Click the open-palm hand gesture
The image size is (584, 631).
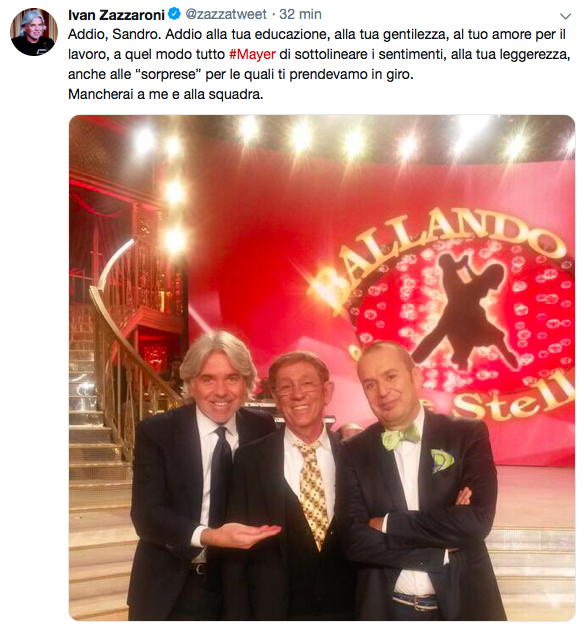click(241, 535)
